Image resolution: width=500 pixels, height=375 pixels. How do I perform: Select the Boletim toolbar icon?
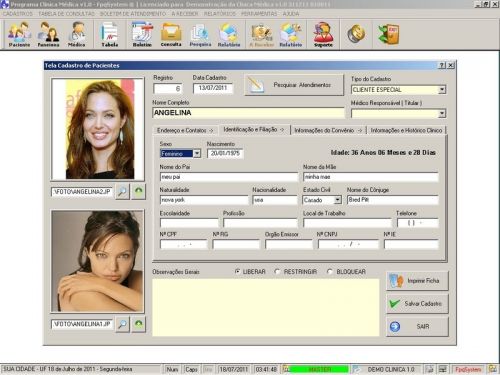[142, 34]
